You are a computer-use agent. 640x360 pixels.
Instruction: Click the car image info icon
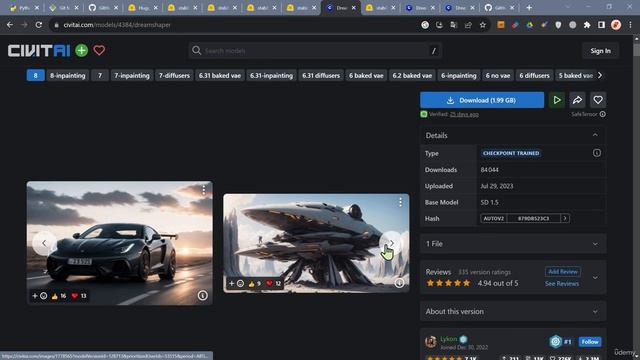coord(202,296)
